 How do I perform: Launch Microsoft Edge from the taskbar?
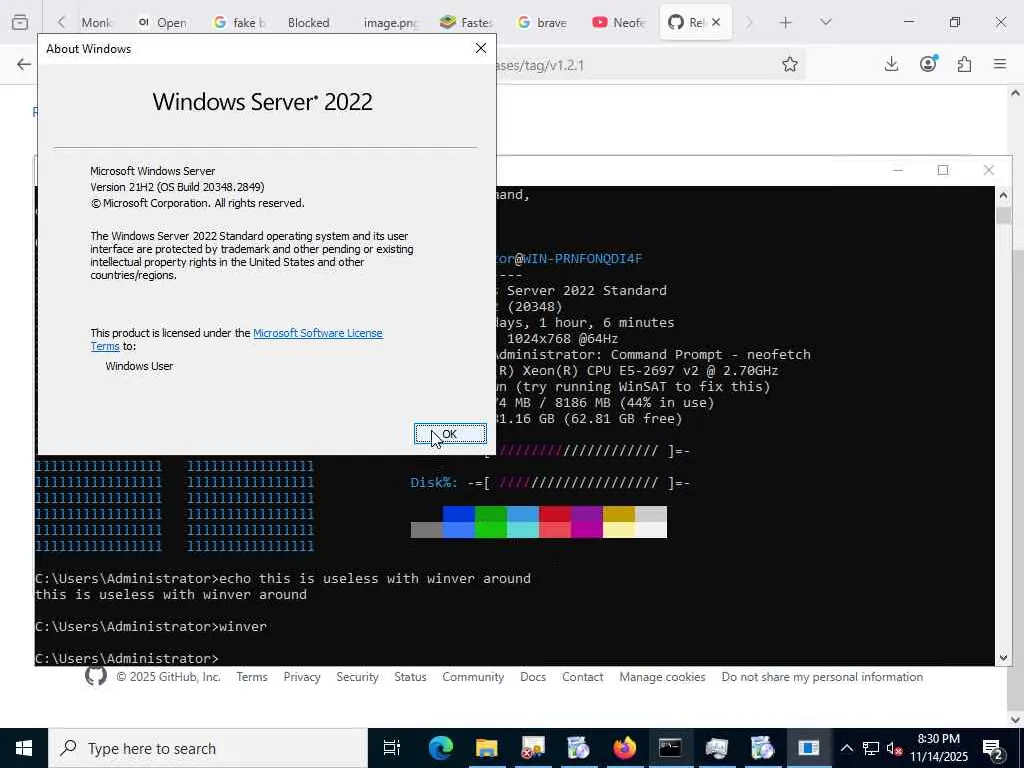point(441,748)
